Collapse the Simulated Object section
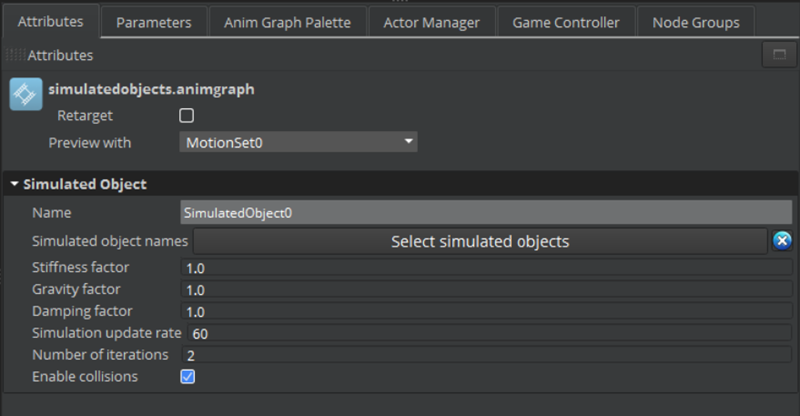This screenshot has width=800, height=416. click(x=14, y=184)
